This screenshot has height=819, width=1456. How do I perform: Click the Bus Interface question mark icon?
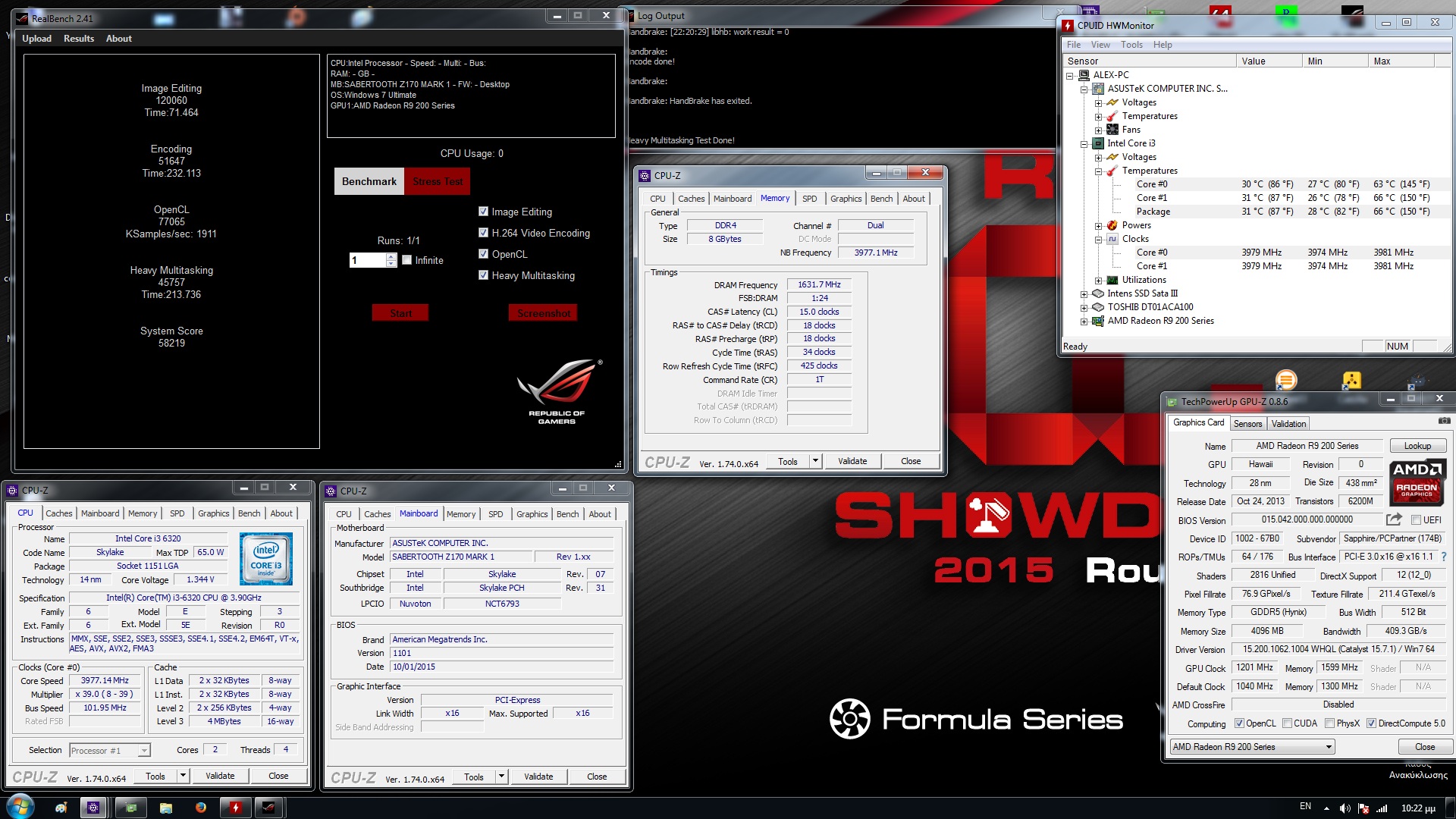click(x=1443, y=557)
